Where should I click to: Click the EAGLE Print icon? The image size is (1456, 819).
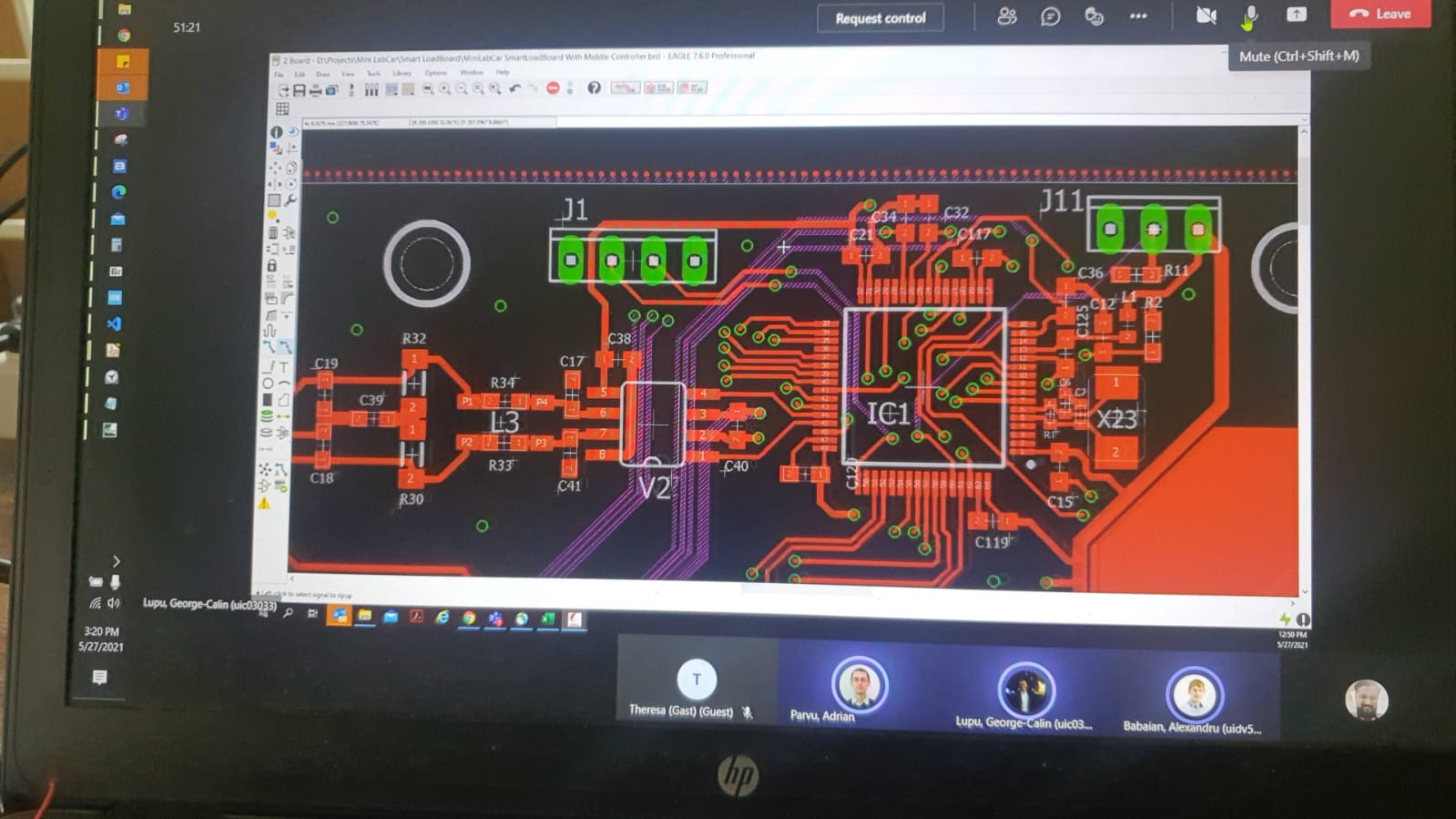(x=315, y=90)
